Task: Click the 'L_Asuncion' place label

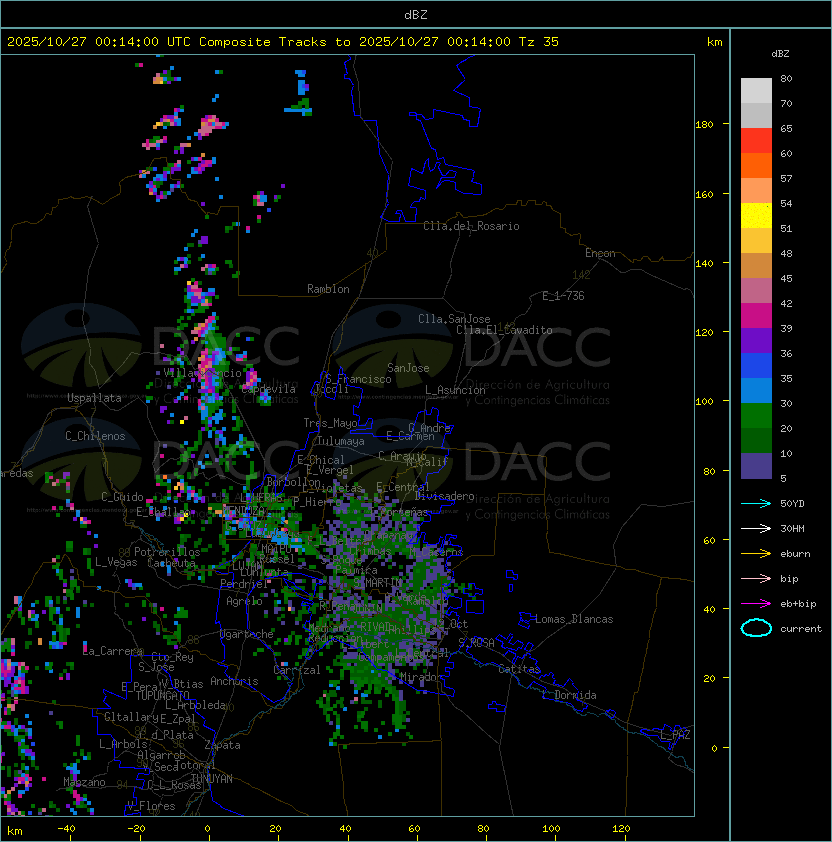Action: (x=455, y=390)
